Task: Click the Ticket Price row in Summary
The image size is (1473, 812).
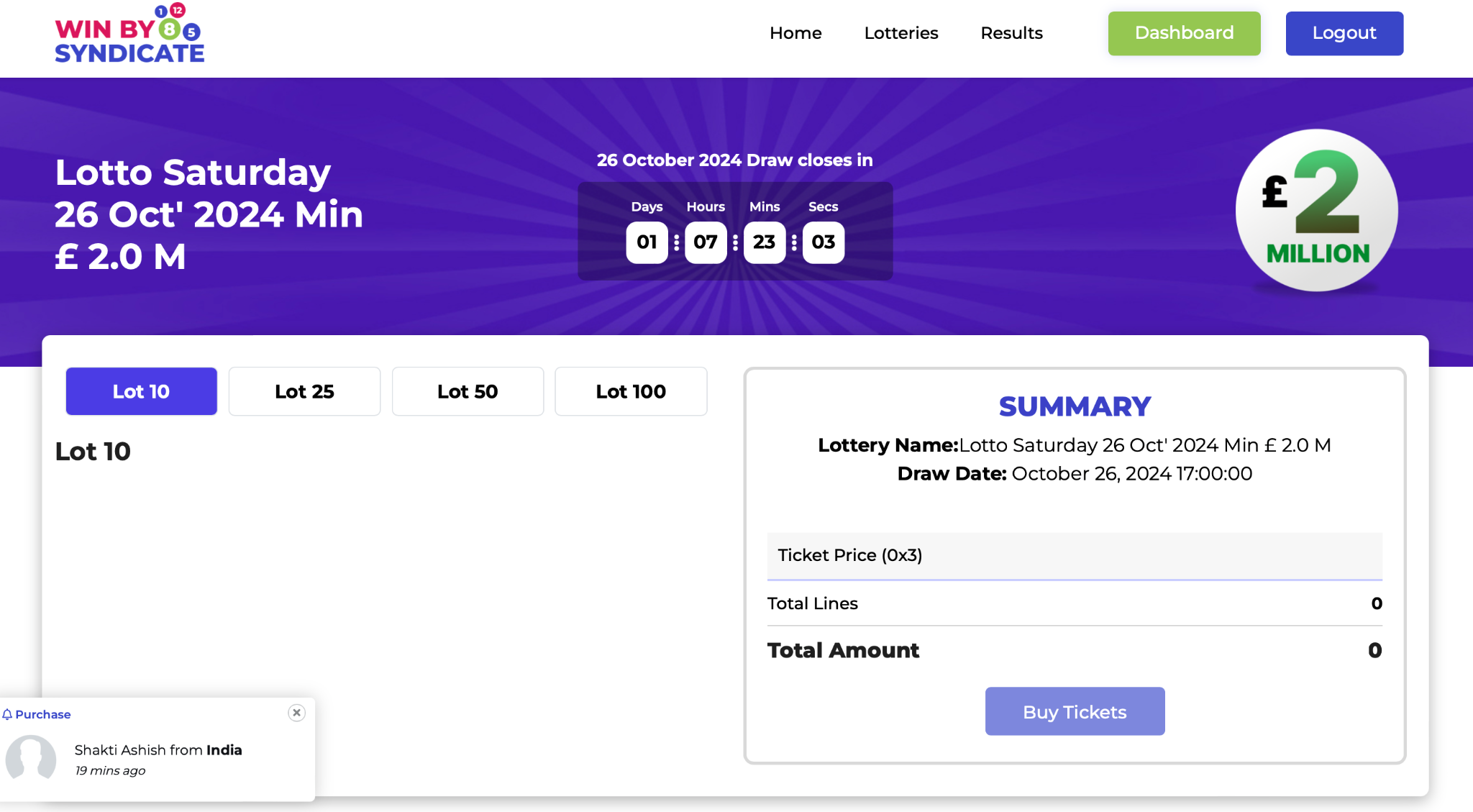Action: coord(1074,555)
